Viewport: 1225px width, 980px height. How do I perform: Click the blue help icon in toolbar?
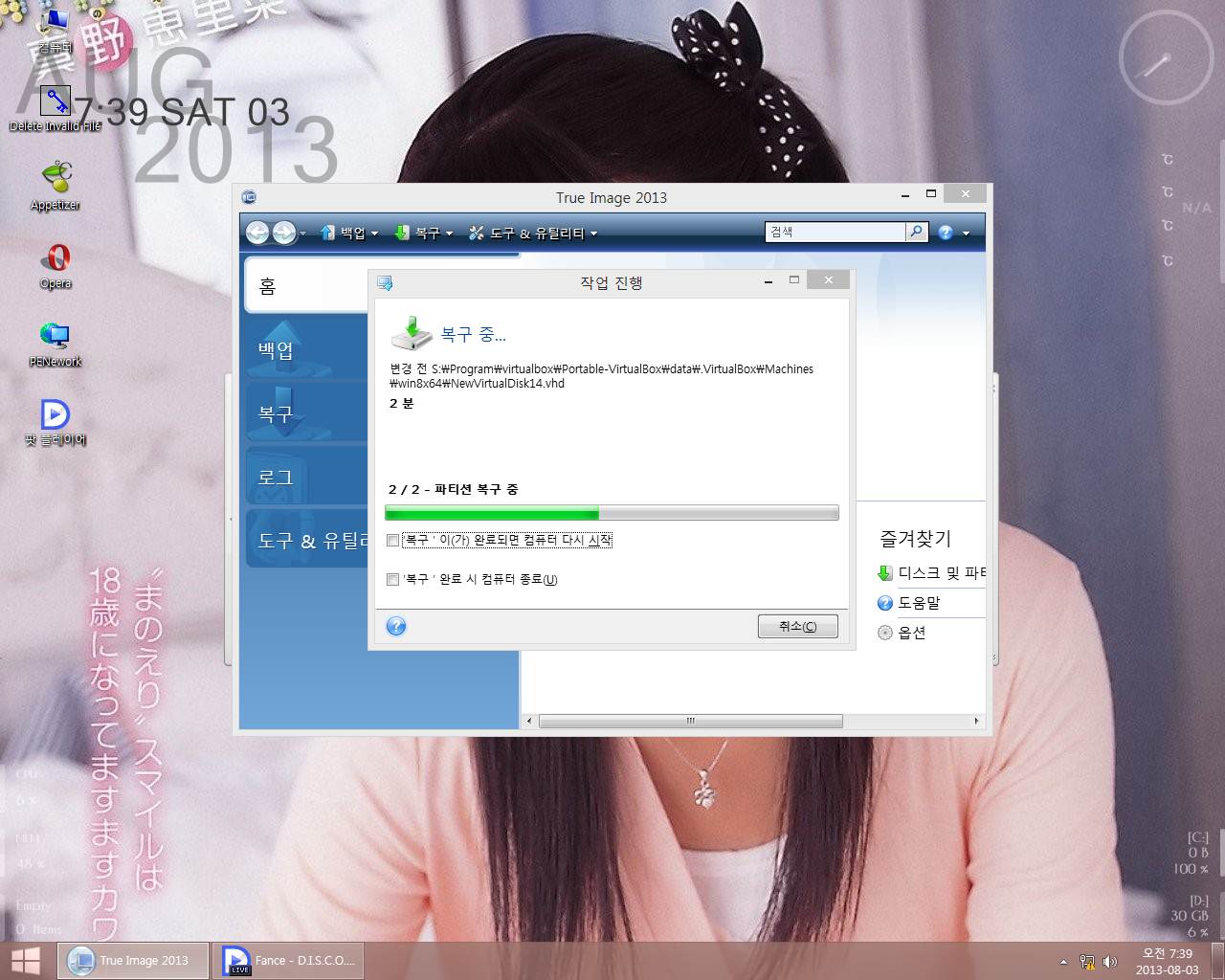[x=946, y=233]
